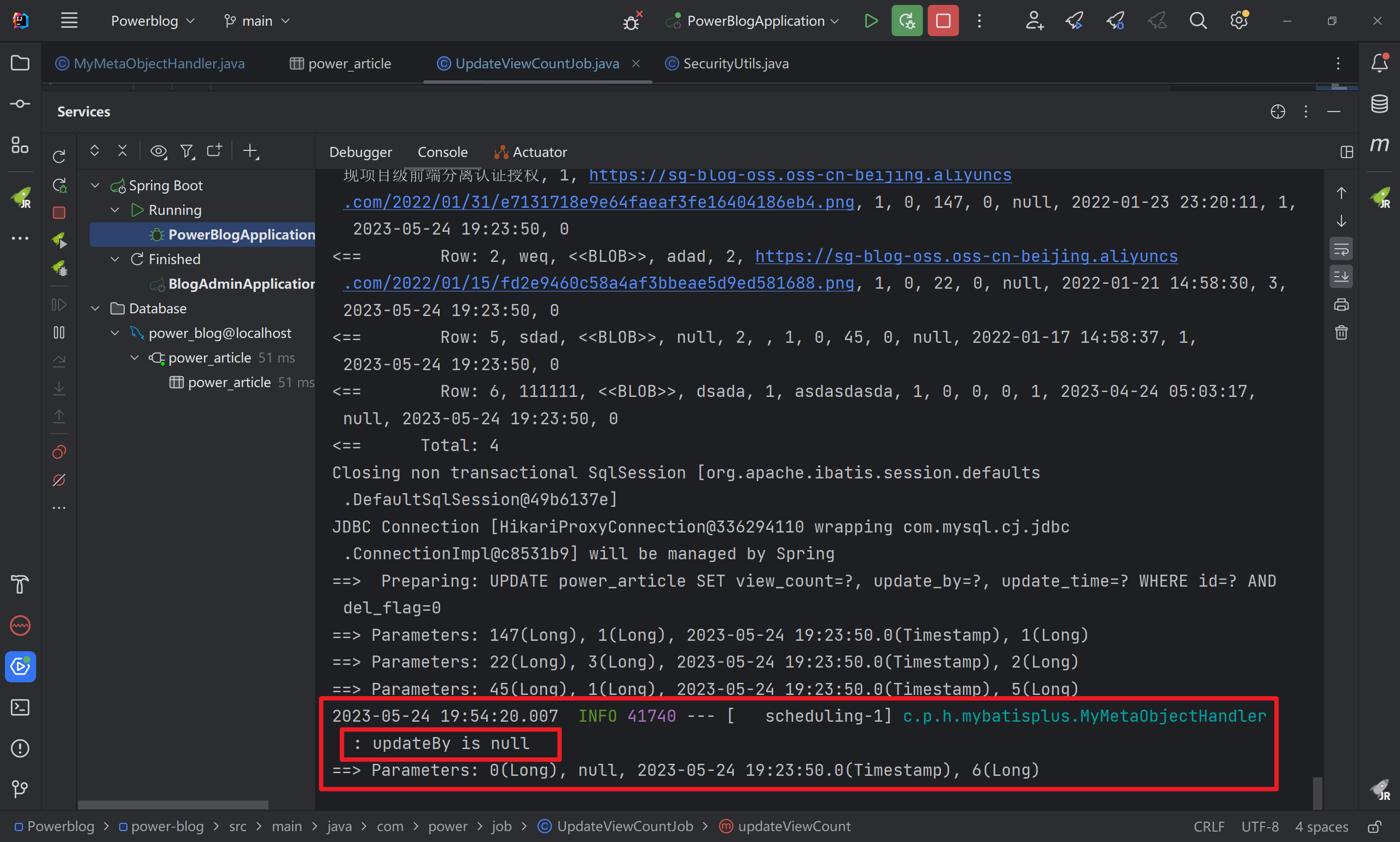Open the Terminal tool window
Viewport: 1400px width, 842px height.
pyautogui.click(x=20, y=707)
